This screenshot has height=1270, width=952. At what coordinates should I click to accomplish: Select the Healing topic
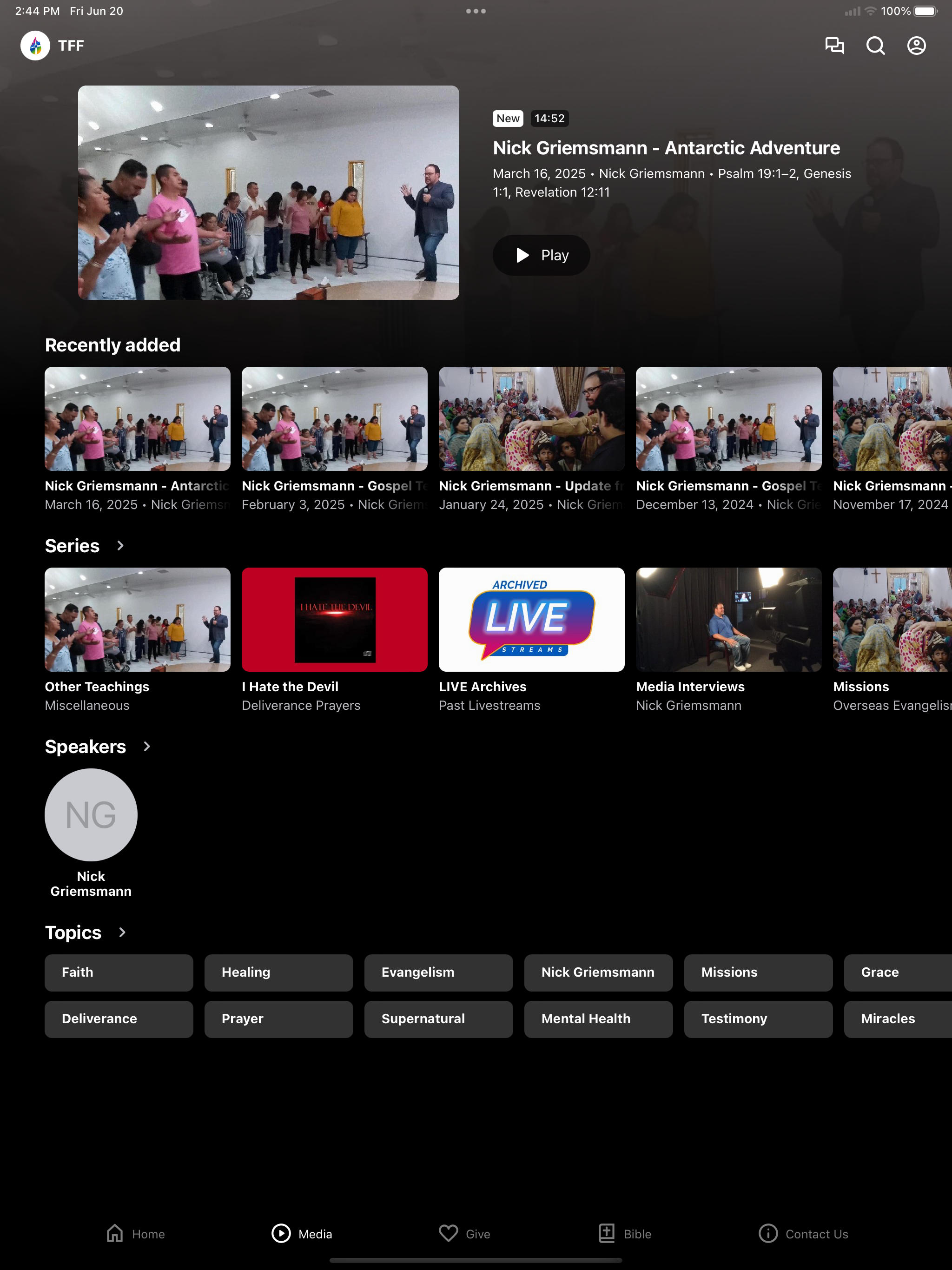click(278, 972)
